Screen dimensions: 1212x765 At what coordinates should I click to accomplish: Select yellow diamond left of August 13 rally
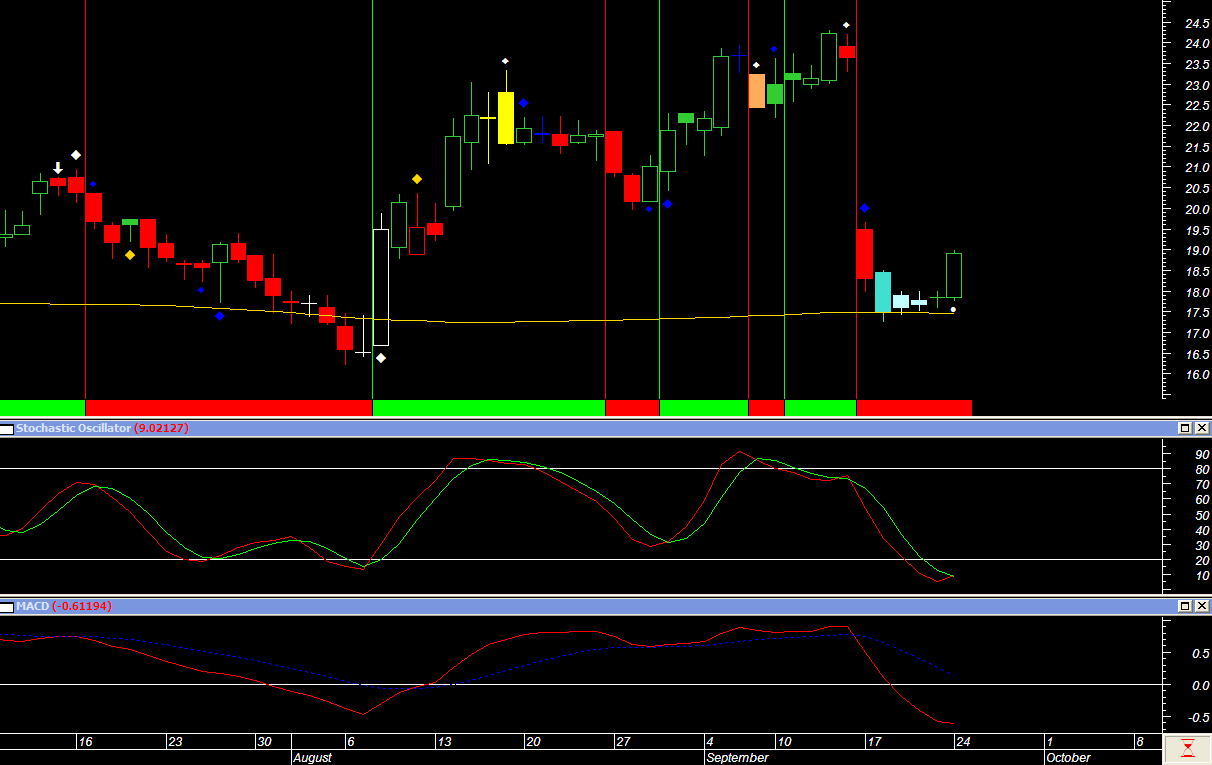[x=417, y=179]
